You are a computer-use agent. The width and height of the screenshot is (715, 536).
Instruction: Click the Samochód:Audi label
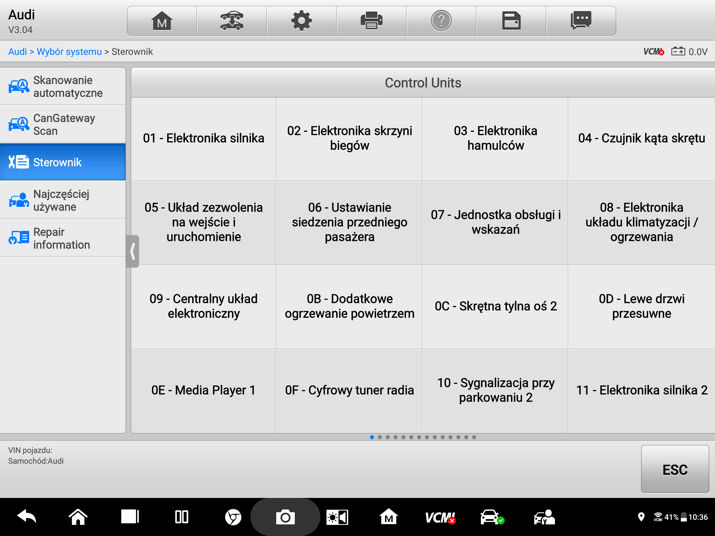[36, 461]
